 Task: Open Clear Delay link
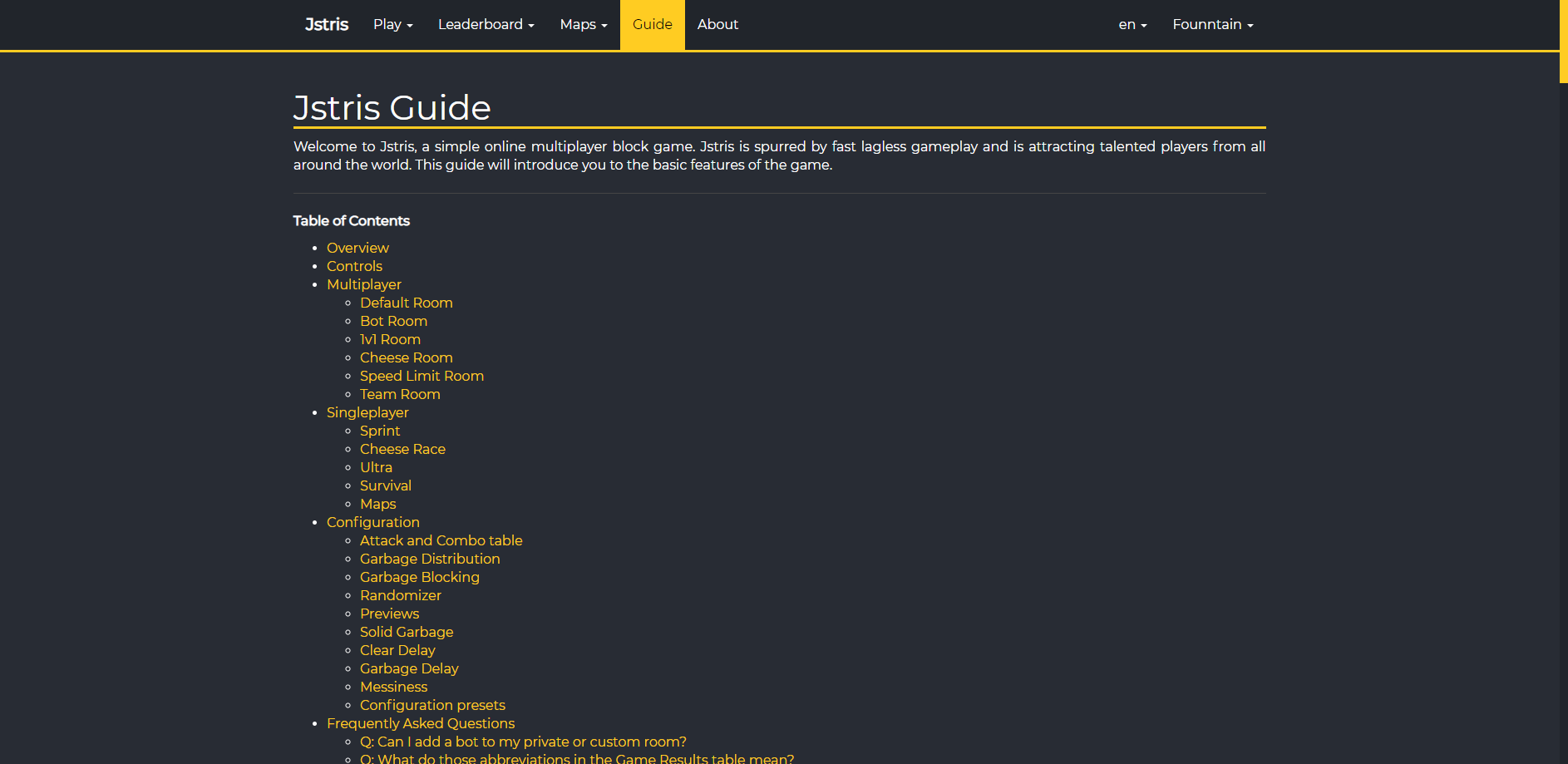click(x=397, y=650)
